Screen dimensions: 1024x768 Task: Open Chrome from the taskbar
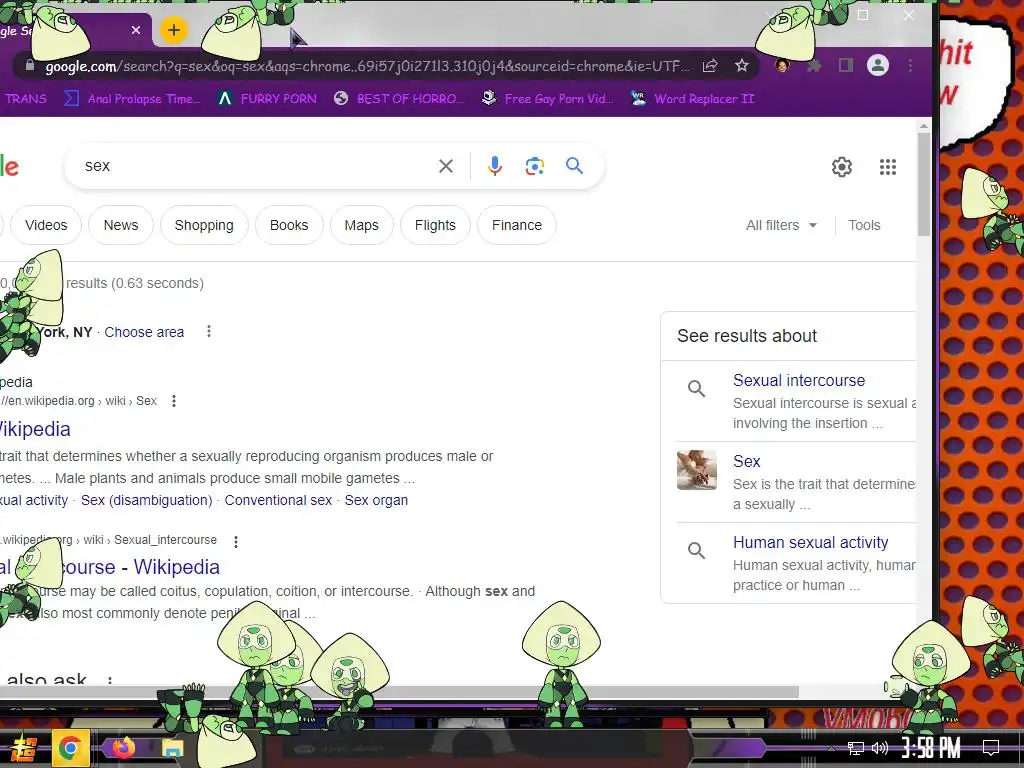coord(70,748)
